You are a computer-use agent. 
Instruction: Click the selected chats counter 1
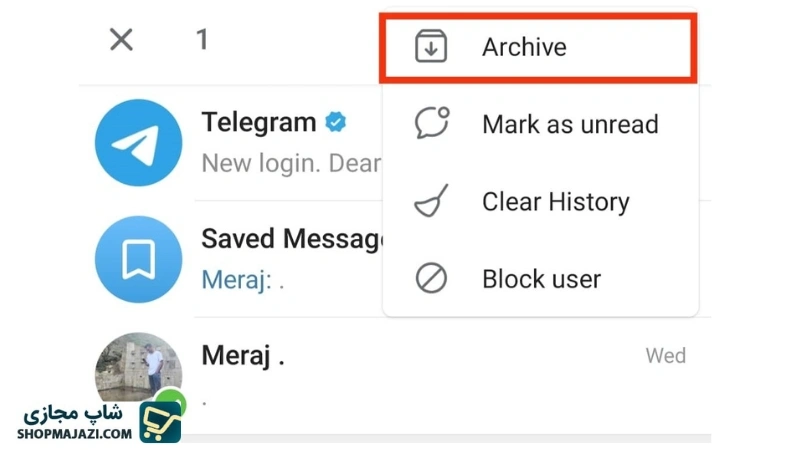pos(202,40)
